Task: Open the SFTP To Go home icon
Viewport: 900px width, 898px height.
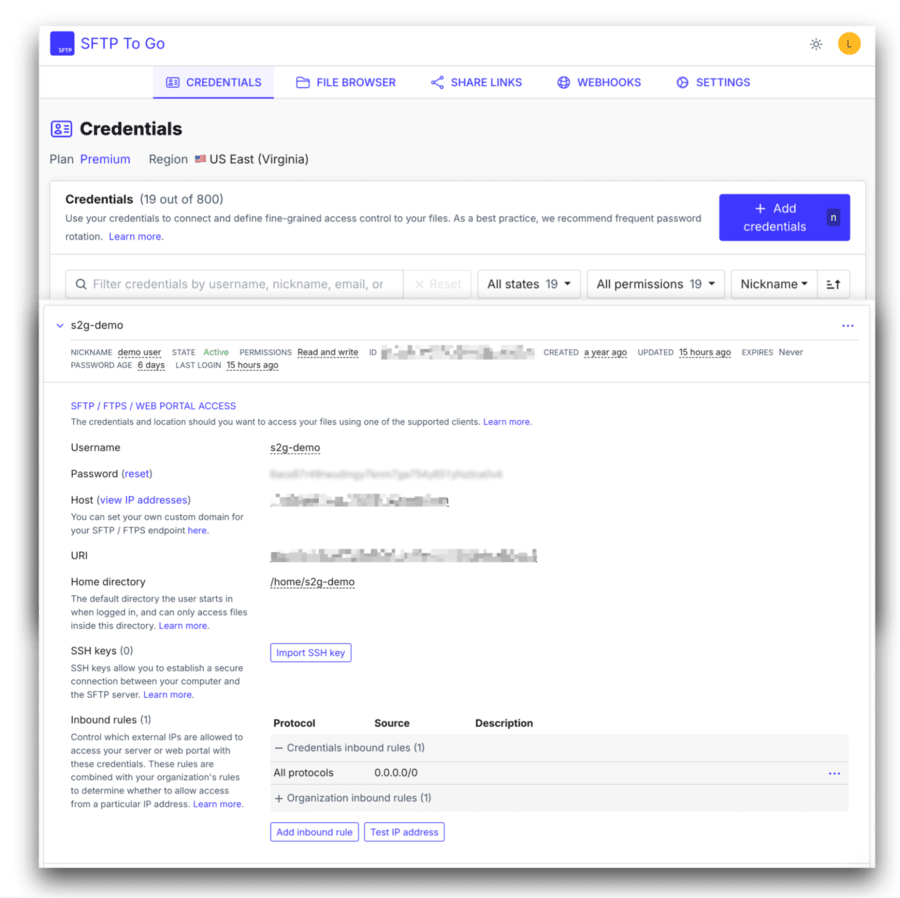Action: [62, 43]
